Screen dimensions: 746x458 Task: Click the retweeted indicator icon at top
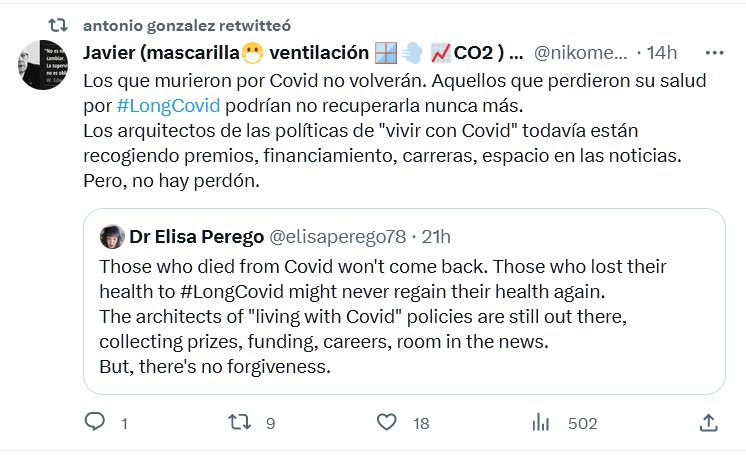(59, 23)
